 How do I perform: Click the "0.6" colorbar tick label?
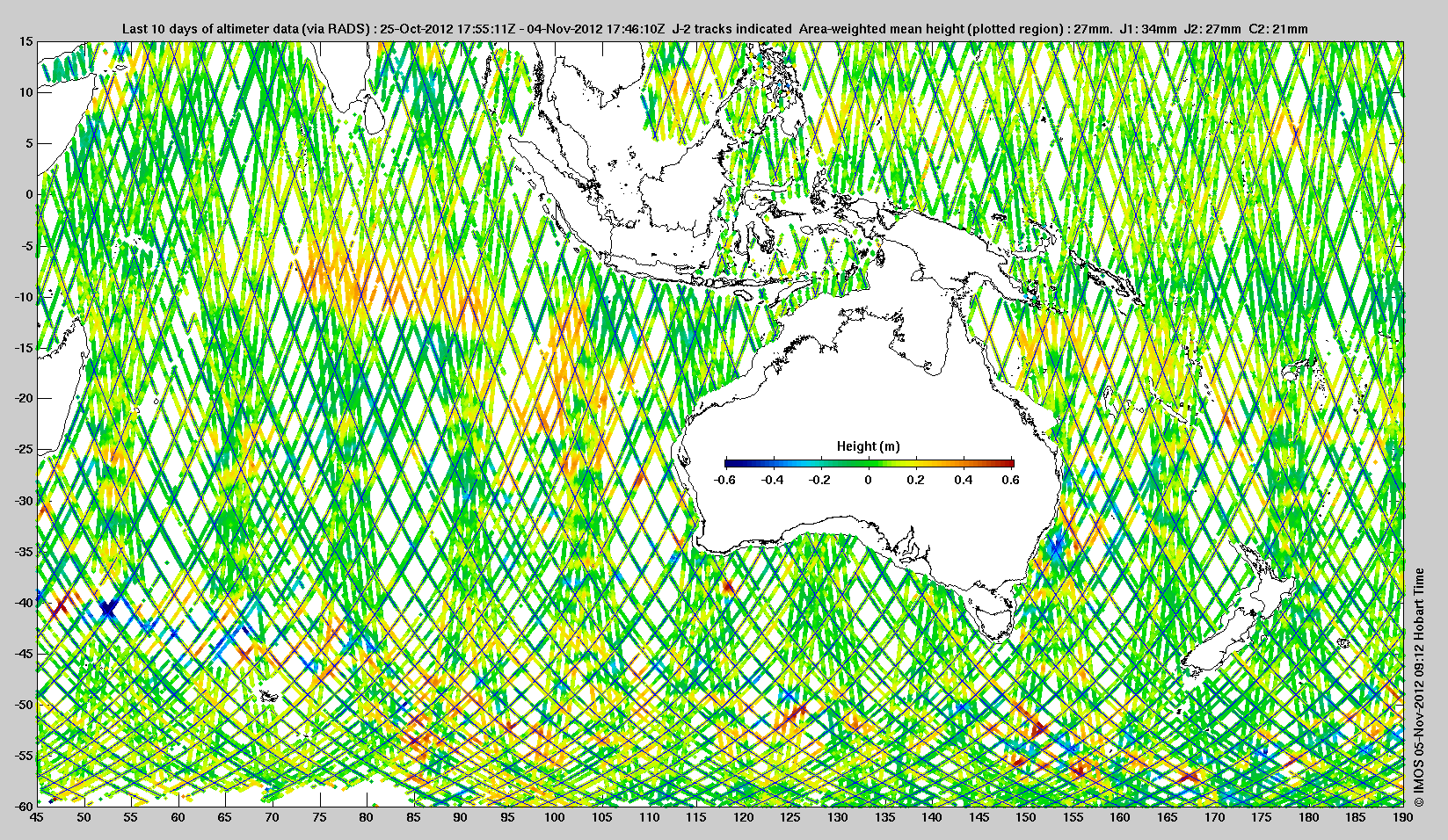1011,480
